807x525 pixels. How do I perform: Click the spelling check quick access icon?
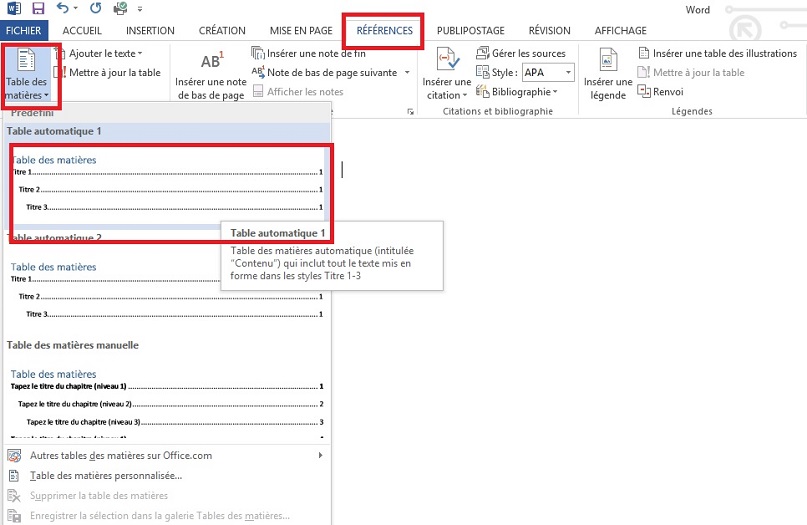click(x=120, y=8)
